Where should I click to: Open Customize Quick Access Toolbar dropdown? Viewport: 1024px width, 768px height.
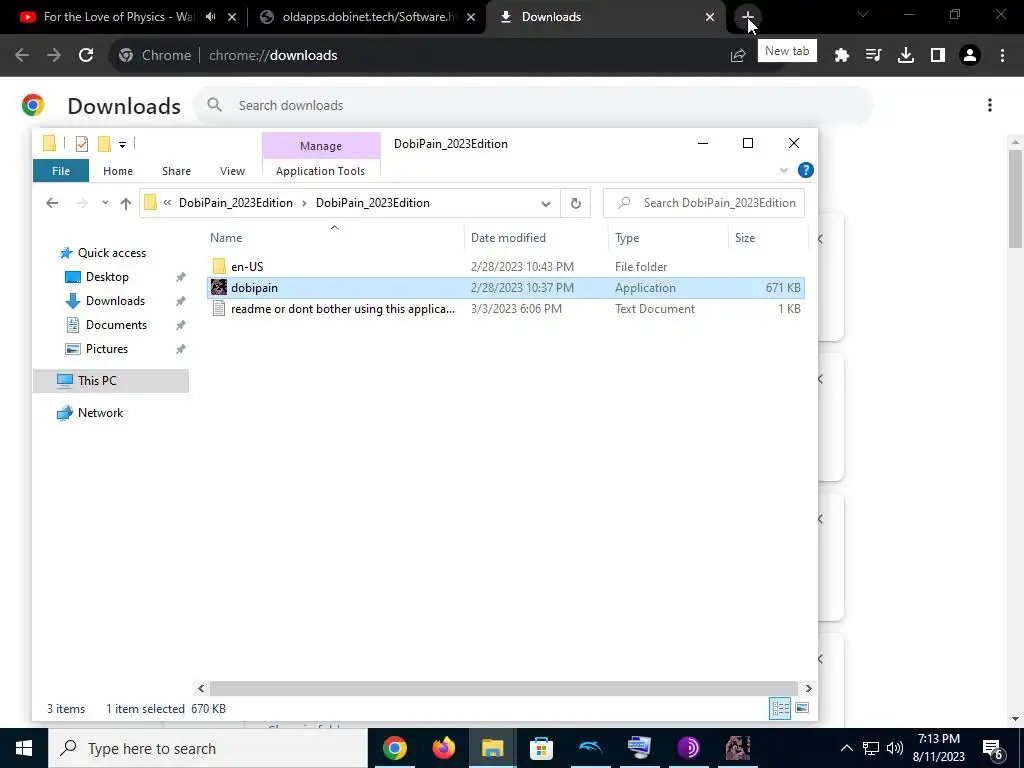click(x=122, y=144)
